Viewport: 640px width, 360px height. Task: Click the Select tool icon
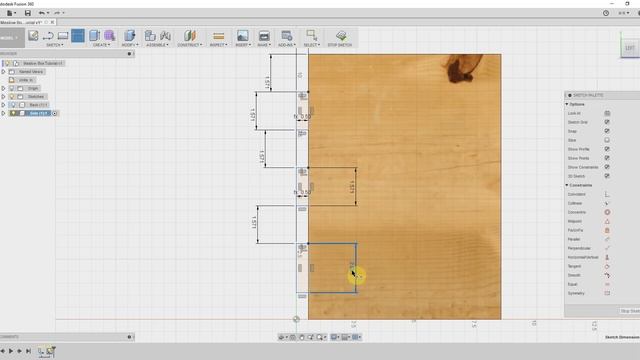click(311, 36)
